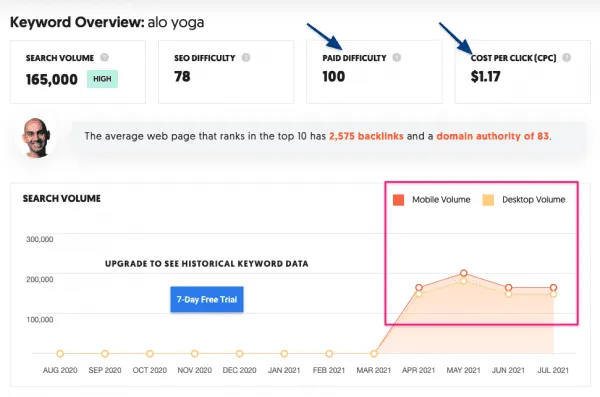600x397 pixels.
Task: Select the NOV 2020 data point
Action: point(194,354)
